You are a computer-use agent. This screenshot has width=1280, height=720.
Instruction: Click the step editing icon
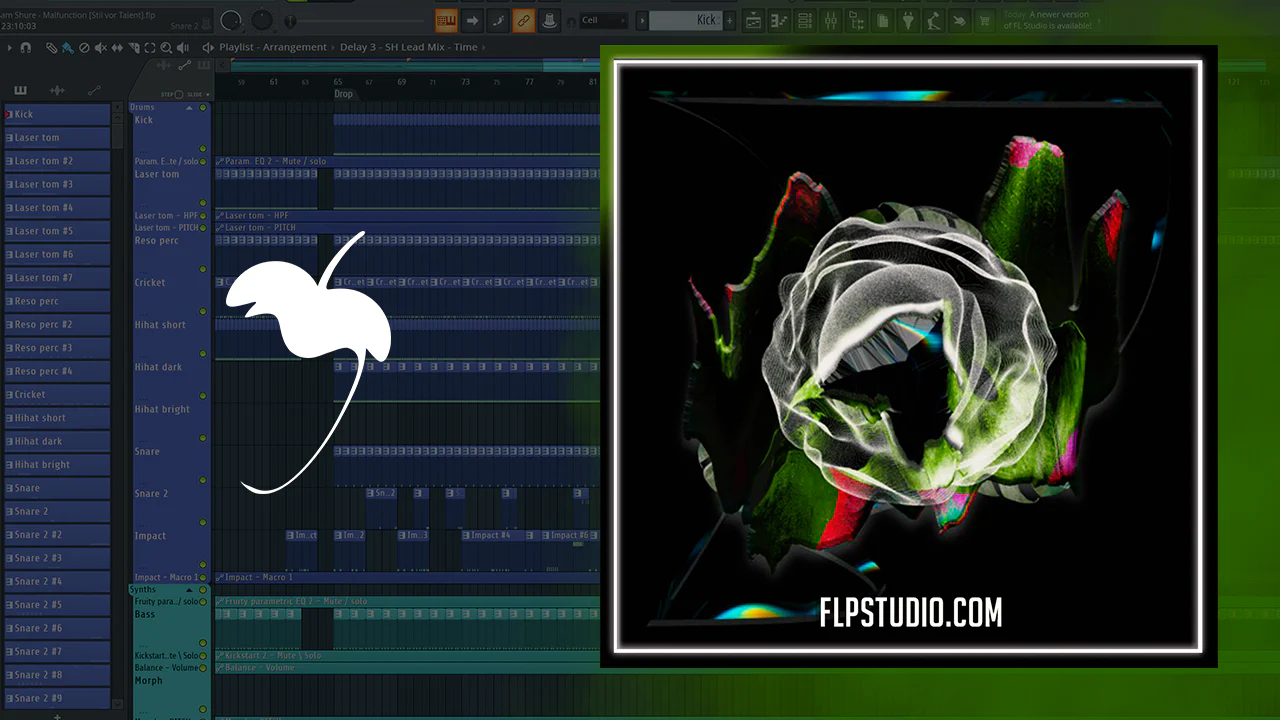(x=498, y=20)
